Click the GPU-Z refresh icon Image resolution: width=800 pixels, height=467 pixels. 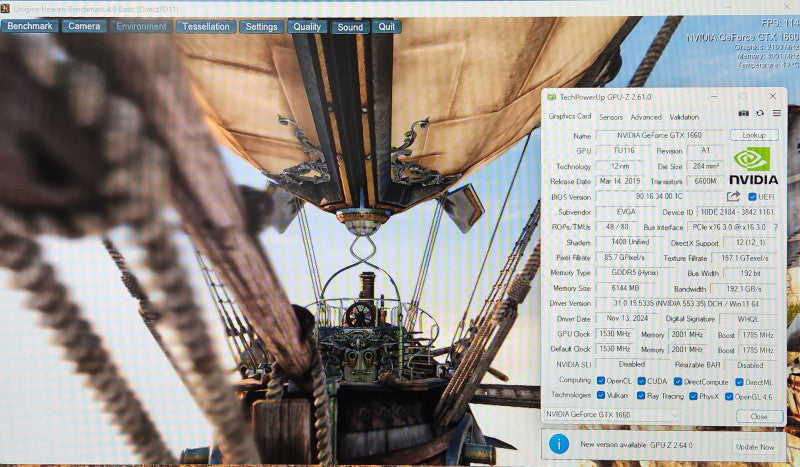click(760, 113)
